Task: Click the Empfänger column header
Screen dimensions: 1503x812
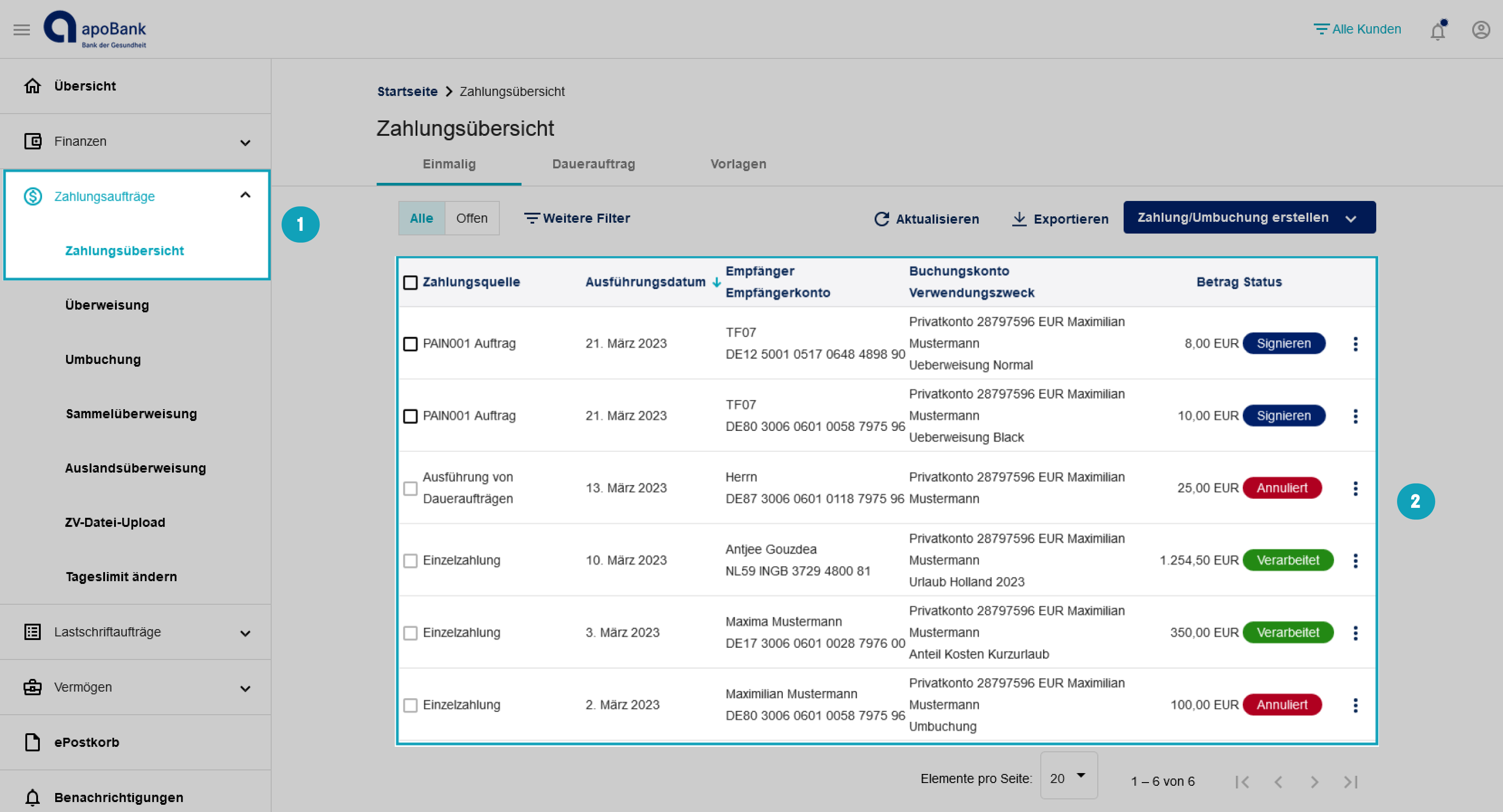Action: (760, 271)
